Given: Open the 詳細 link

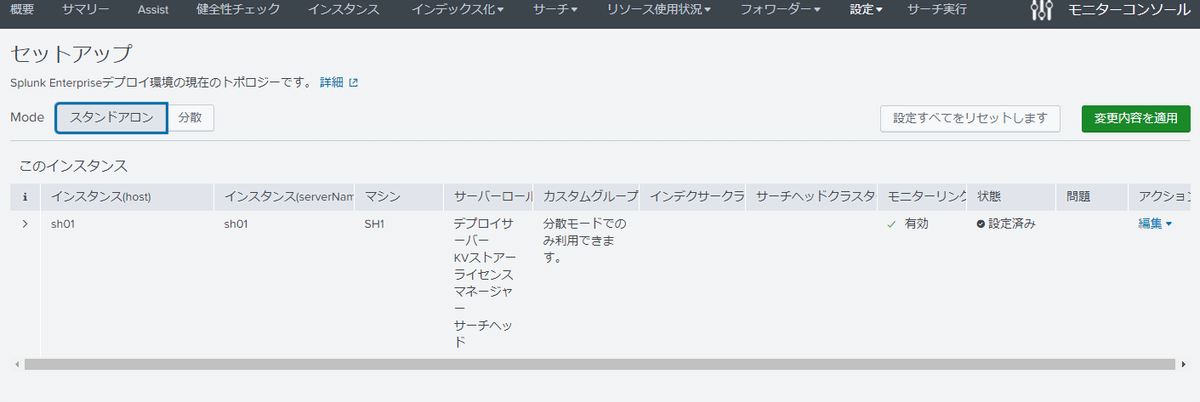Looking at the screenshot, I should pyautogui.click(x=331, y=83).
